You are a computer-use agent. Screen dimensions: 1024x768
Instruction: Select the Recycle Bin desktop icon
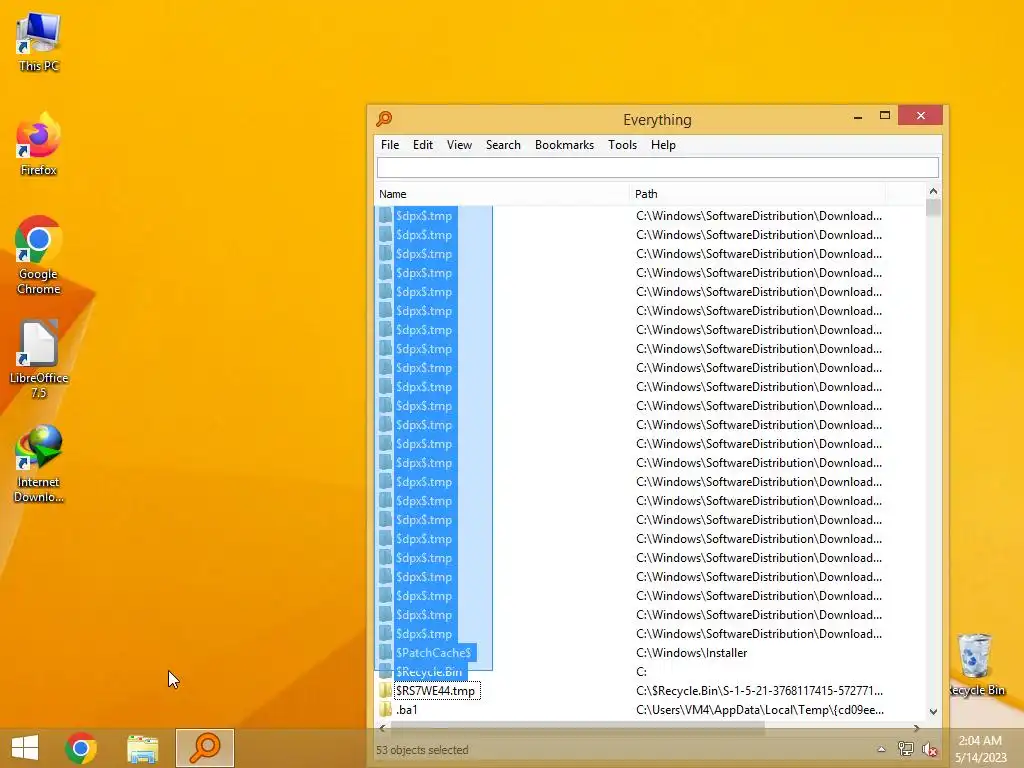click(x=976, y=665)
